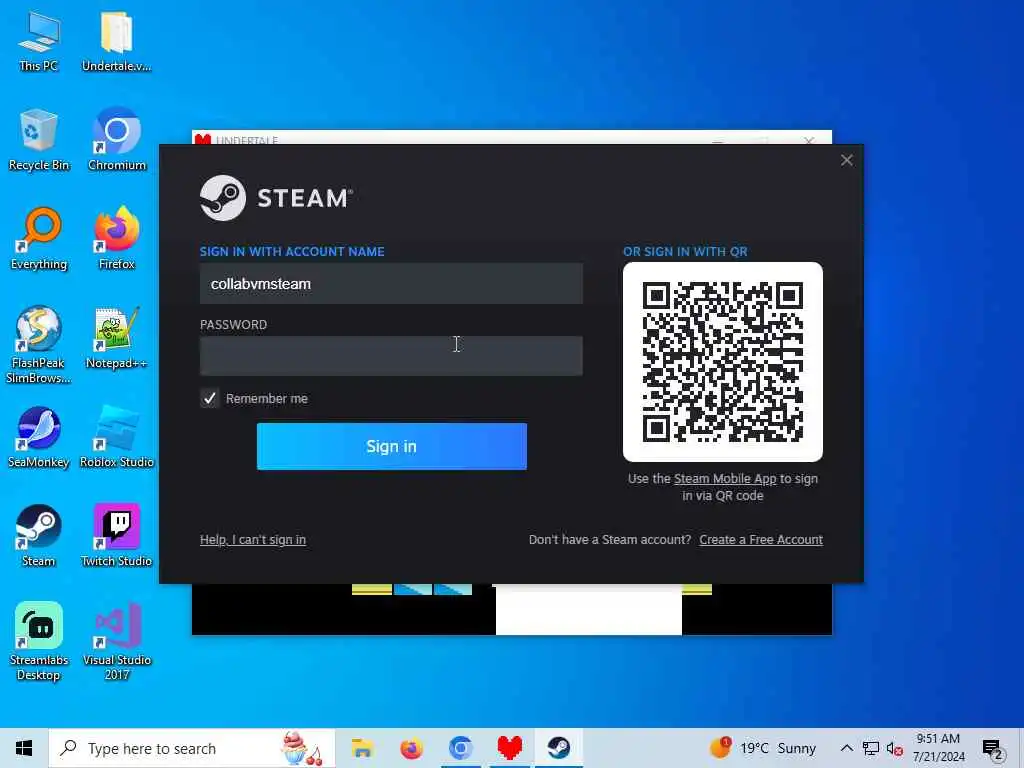Click the account name field with collabvmsteam
Image resolution: width=1024 pixels, height=768 pixels.
pyautogui.click(x=391, y=284)
